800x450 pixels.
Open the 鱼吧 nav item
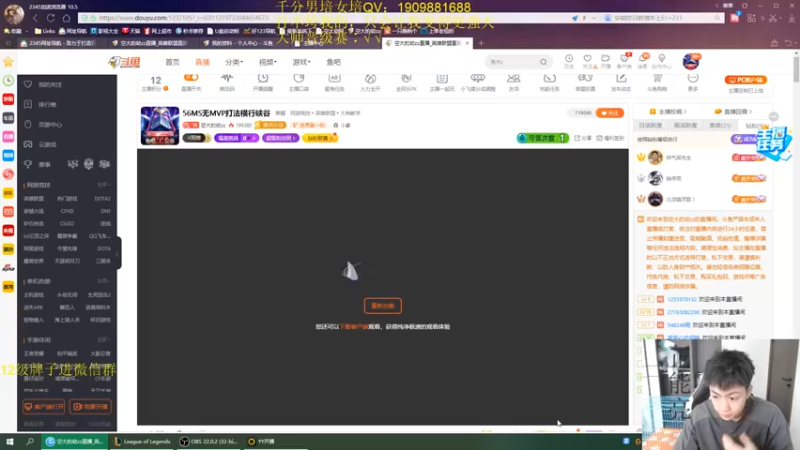[x=333, y=62]
